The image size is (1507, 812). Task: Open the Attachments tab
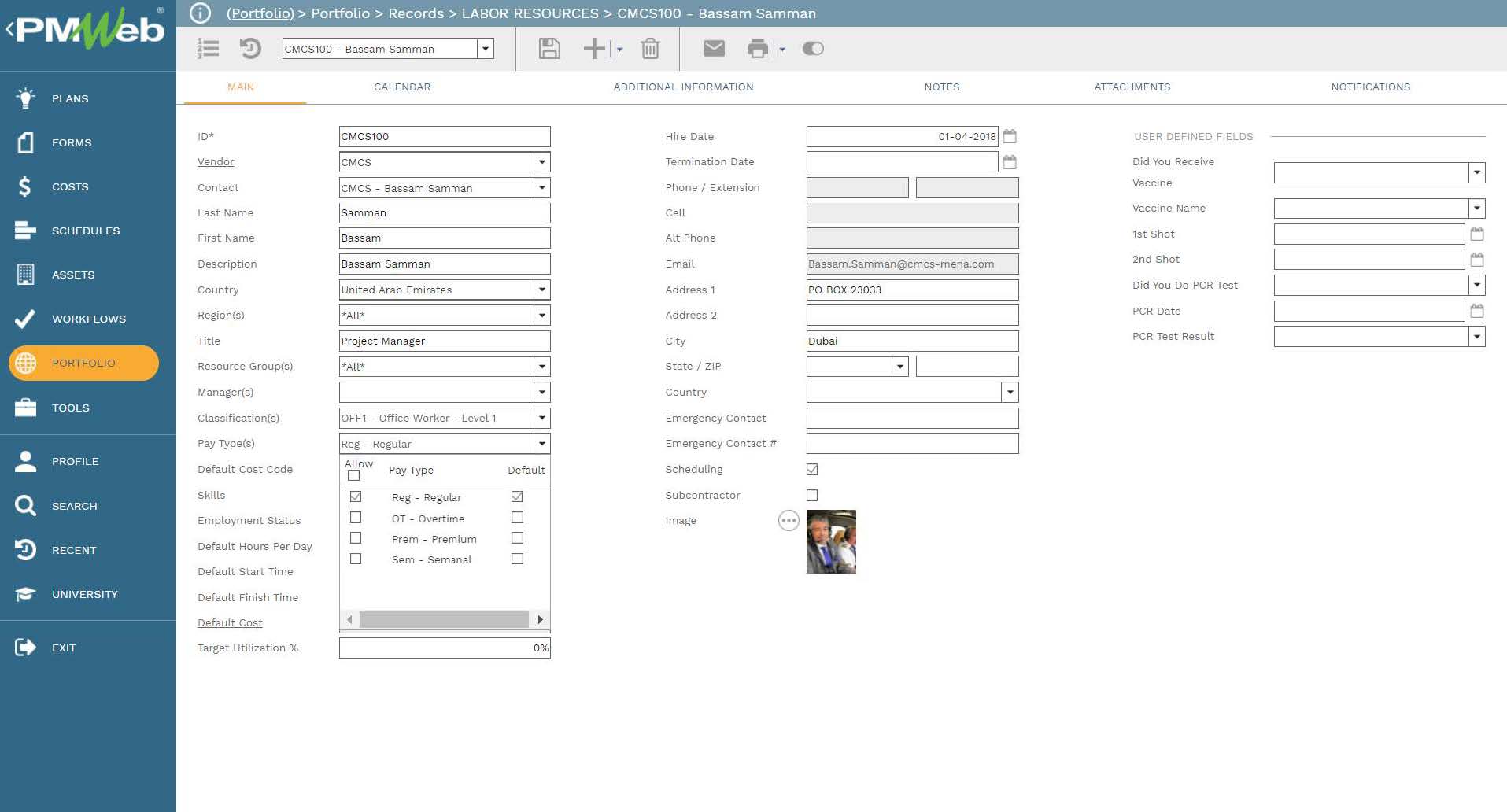point(1132,87)
